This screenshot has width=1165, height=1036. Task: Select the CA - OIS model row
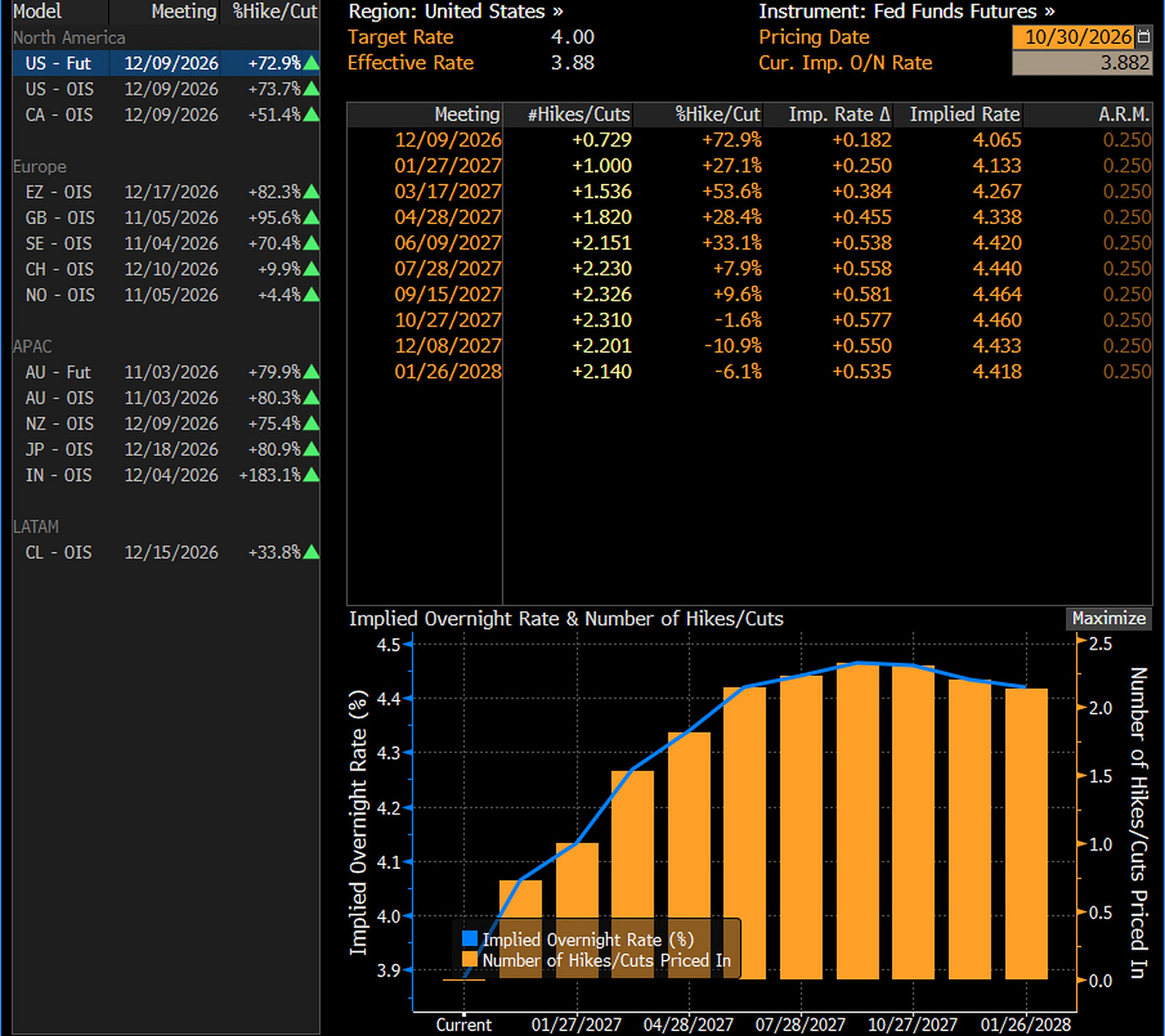(x=166, y=114)
